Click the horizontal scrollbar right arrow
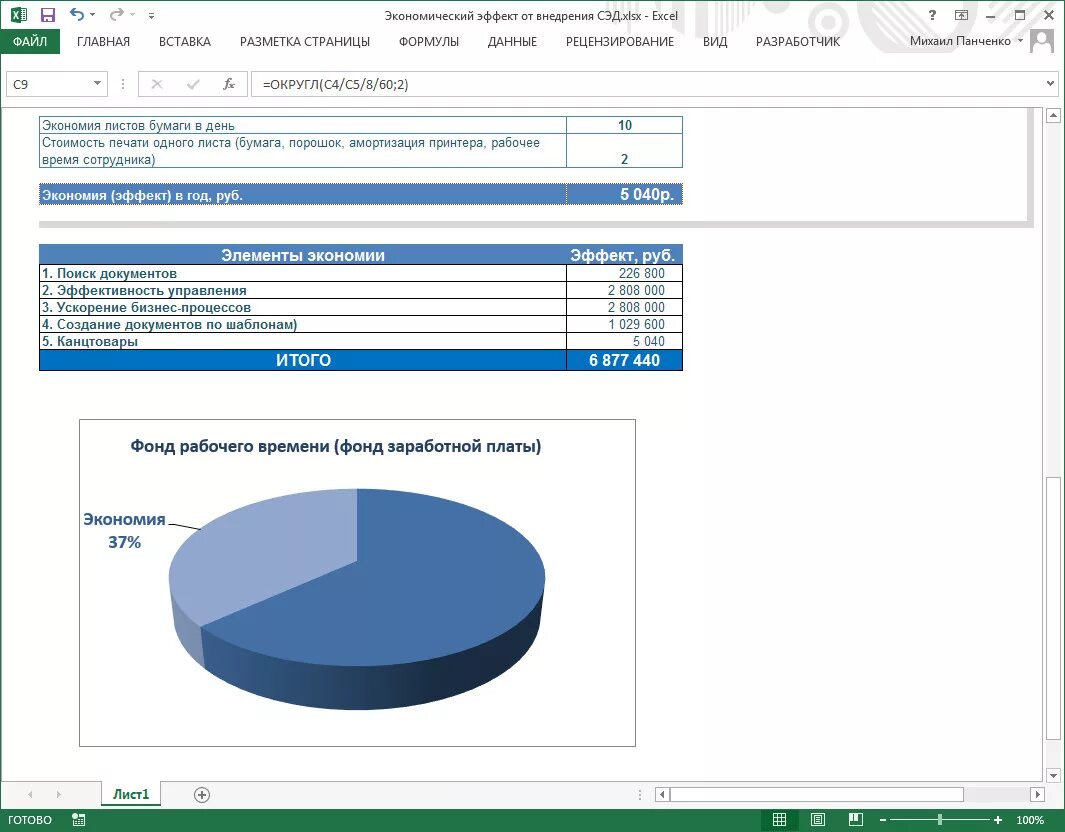The height and width of the screenshot is (832, 1065). [1037, 794]
